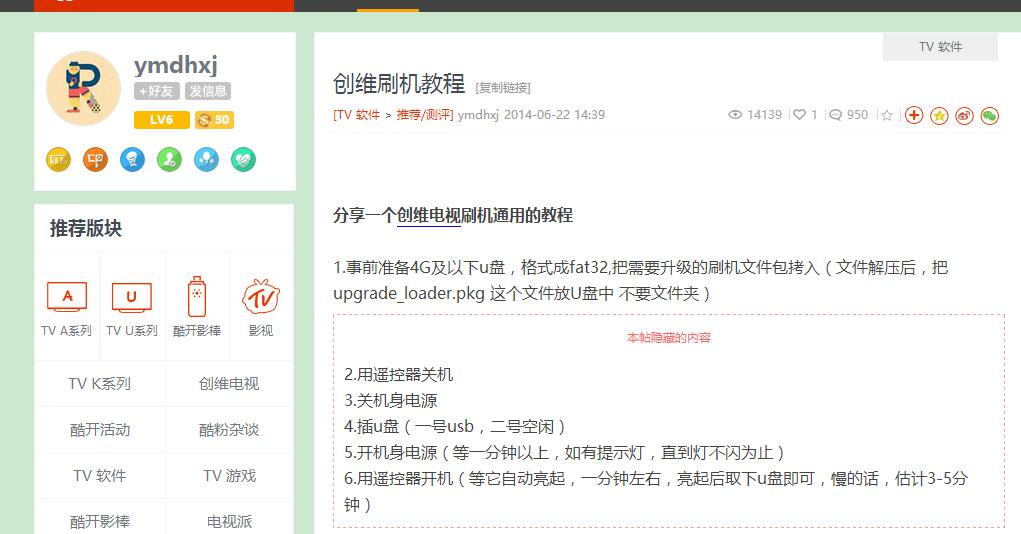Open the 电视派 board

coord(229,522)
